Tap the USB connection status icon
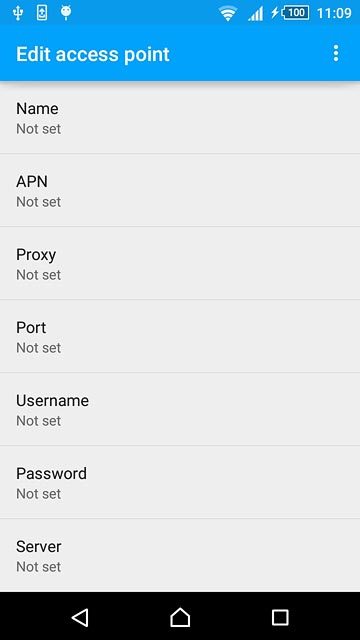This screenshot has width=360, height=640. (x=18, y=13)
